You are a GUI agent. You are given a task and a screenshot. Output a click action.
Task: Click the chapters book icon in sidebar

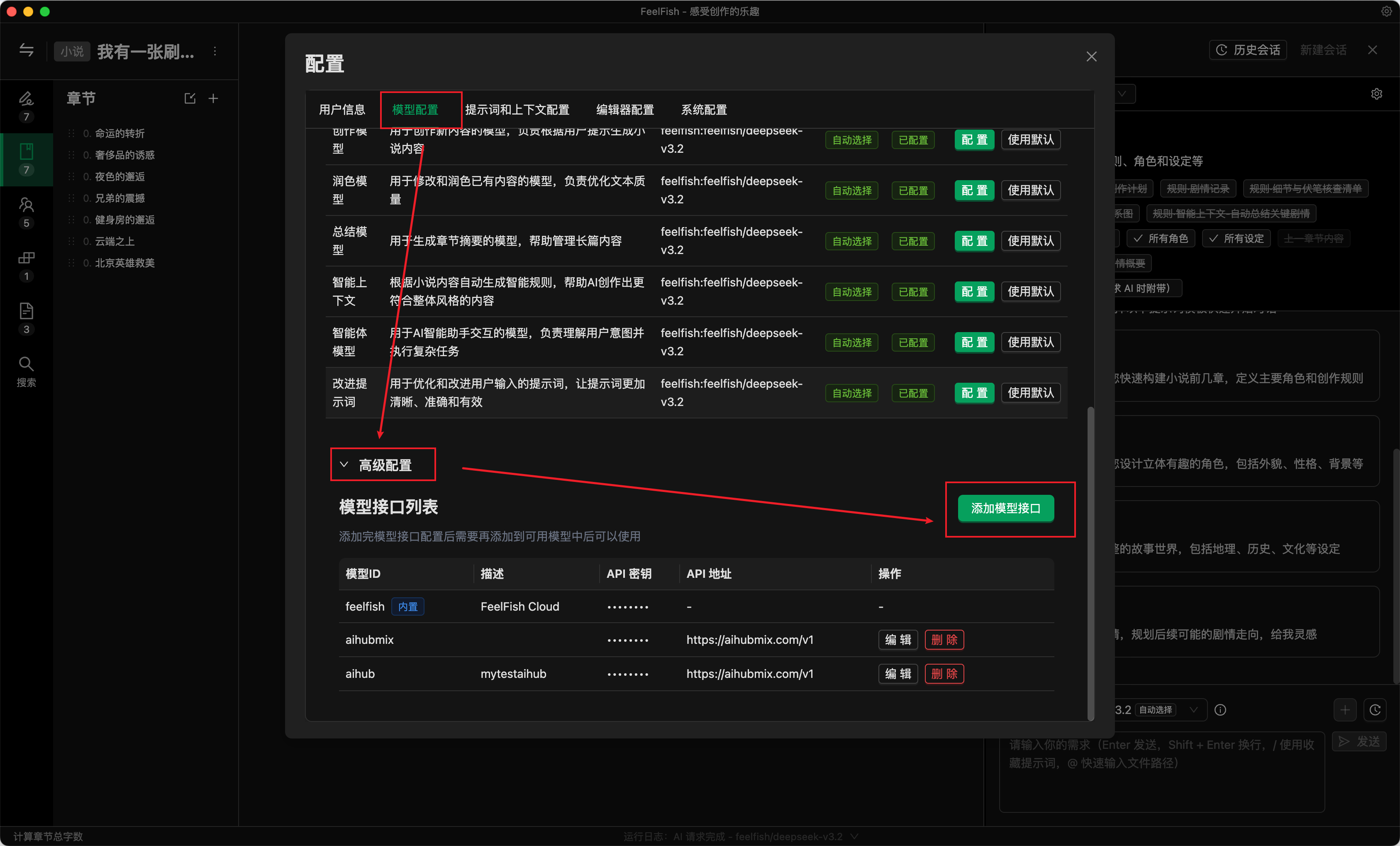26,152
